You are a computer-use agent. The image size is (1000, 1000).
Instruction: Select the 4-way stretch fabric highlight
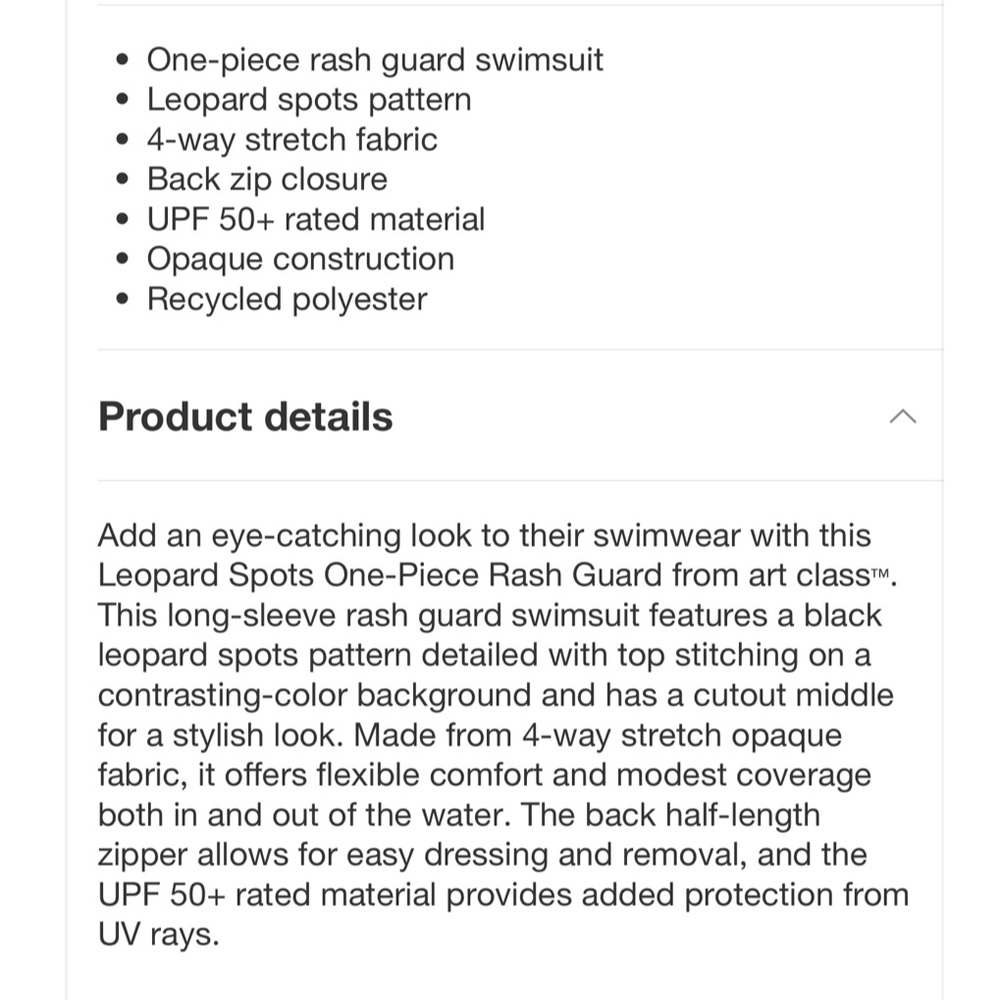292,140
